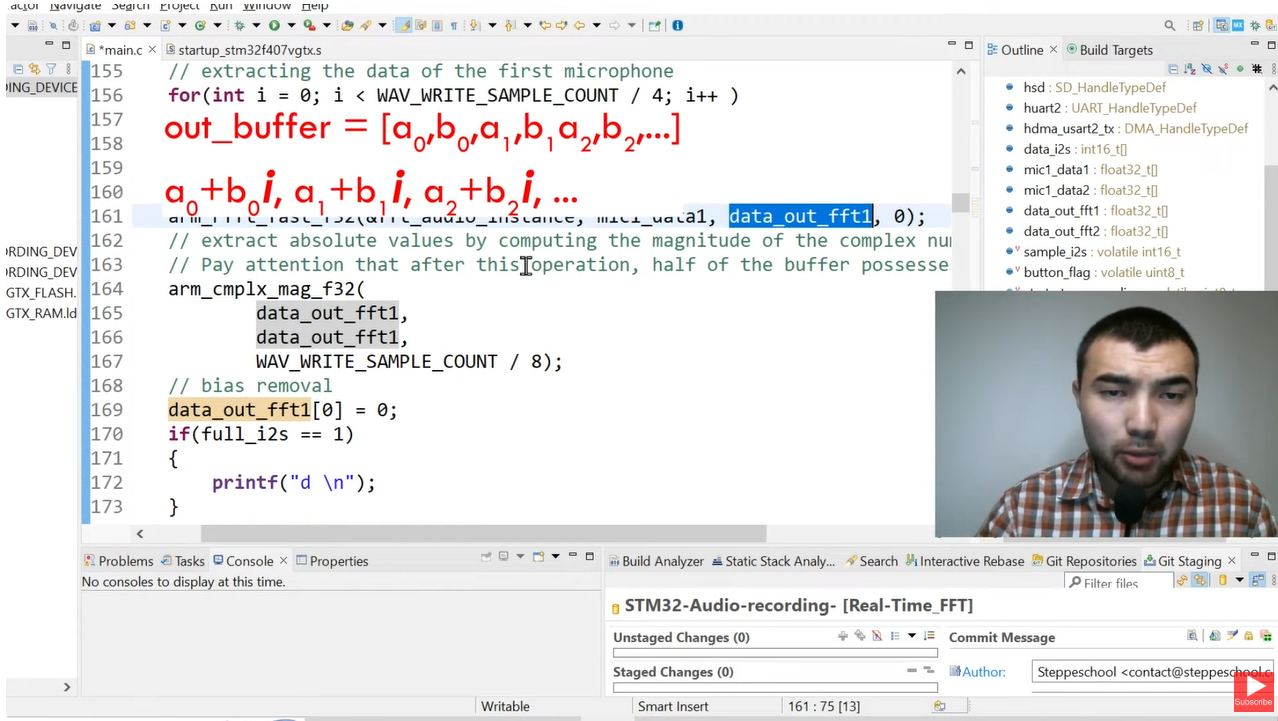Click the red YouTube Subscribe icon

[1253, 692]
